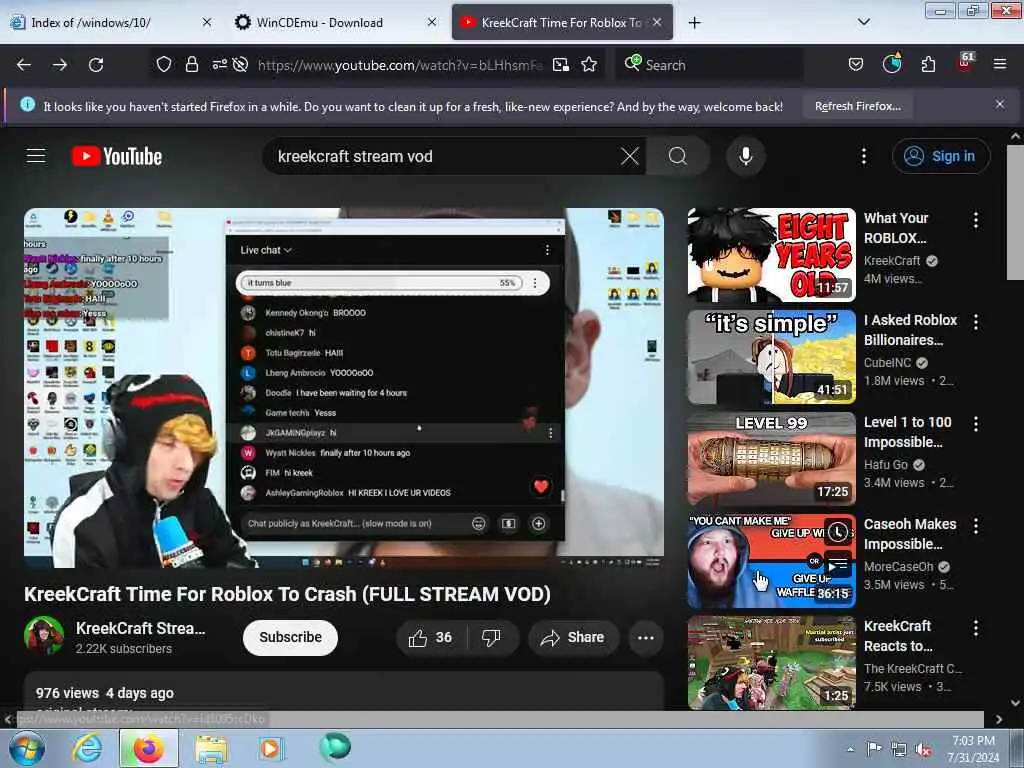Focus the Firefox Search box

(709, 65)
